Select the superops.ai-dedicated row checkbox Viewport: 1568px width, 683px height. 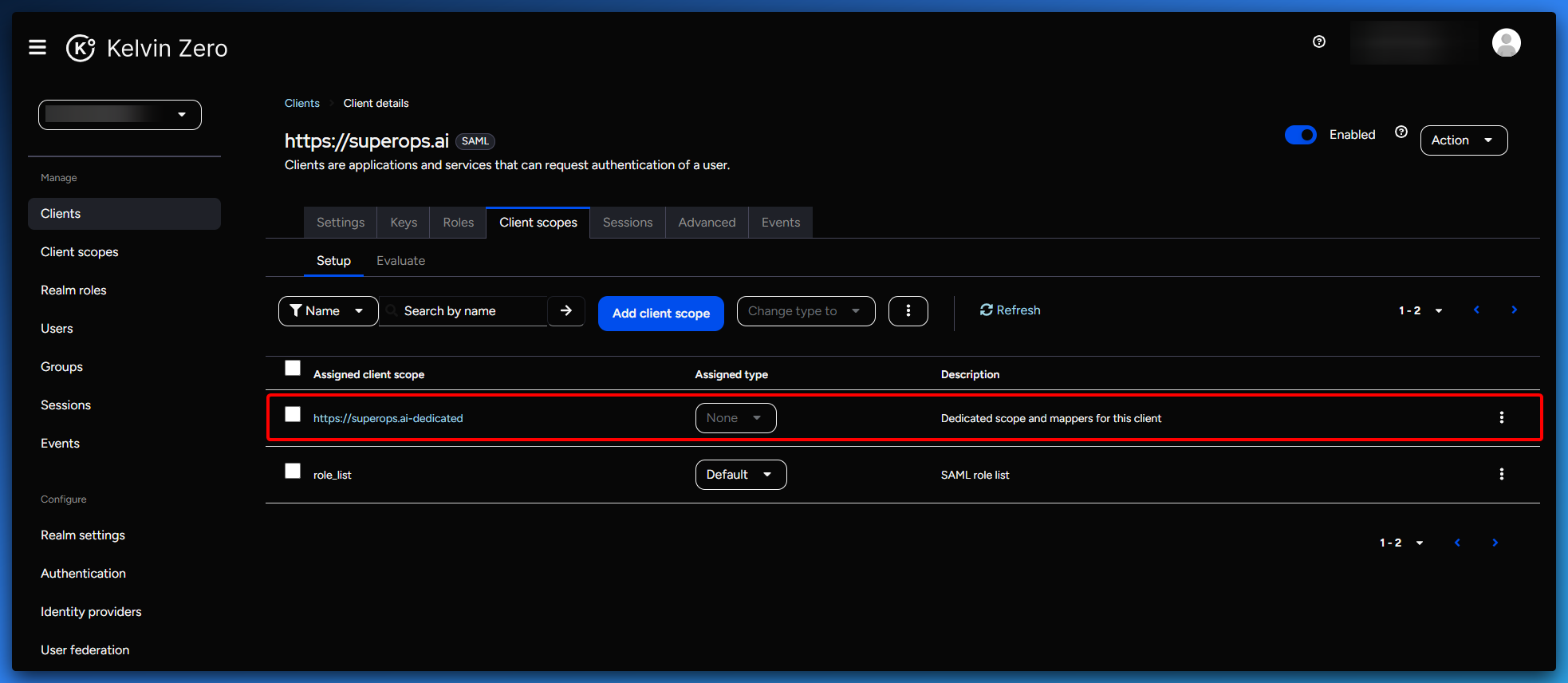point(293,414)
